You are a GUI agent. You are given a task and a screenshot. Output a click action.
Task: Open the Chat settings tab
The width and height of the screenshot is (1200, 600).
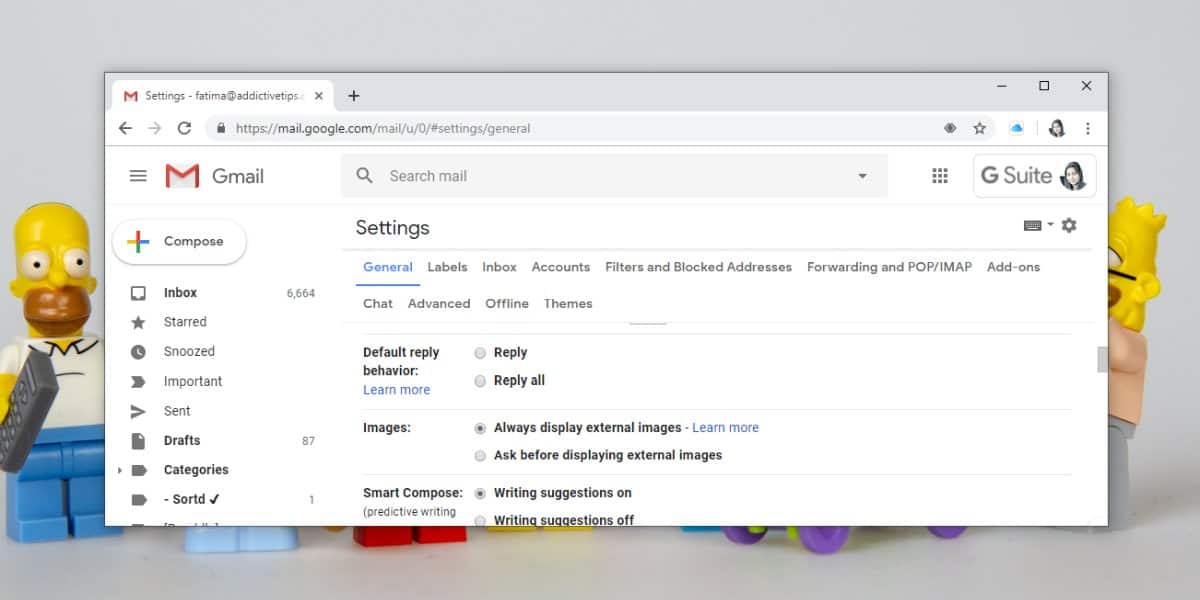[378, 304]
